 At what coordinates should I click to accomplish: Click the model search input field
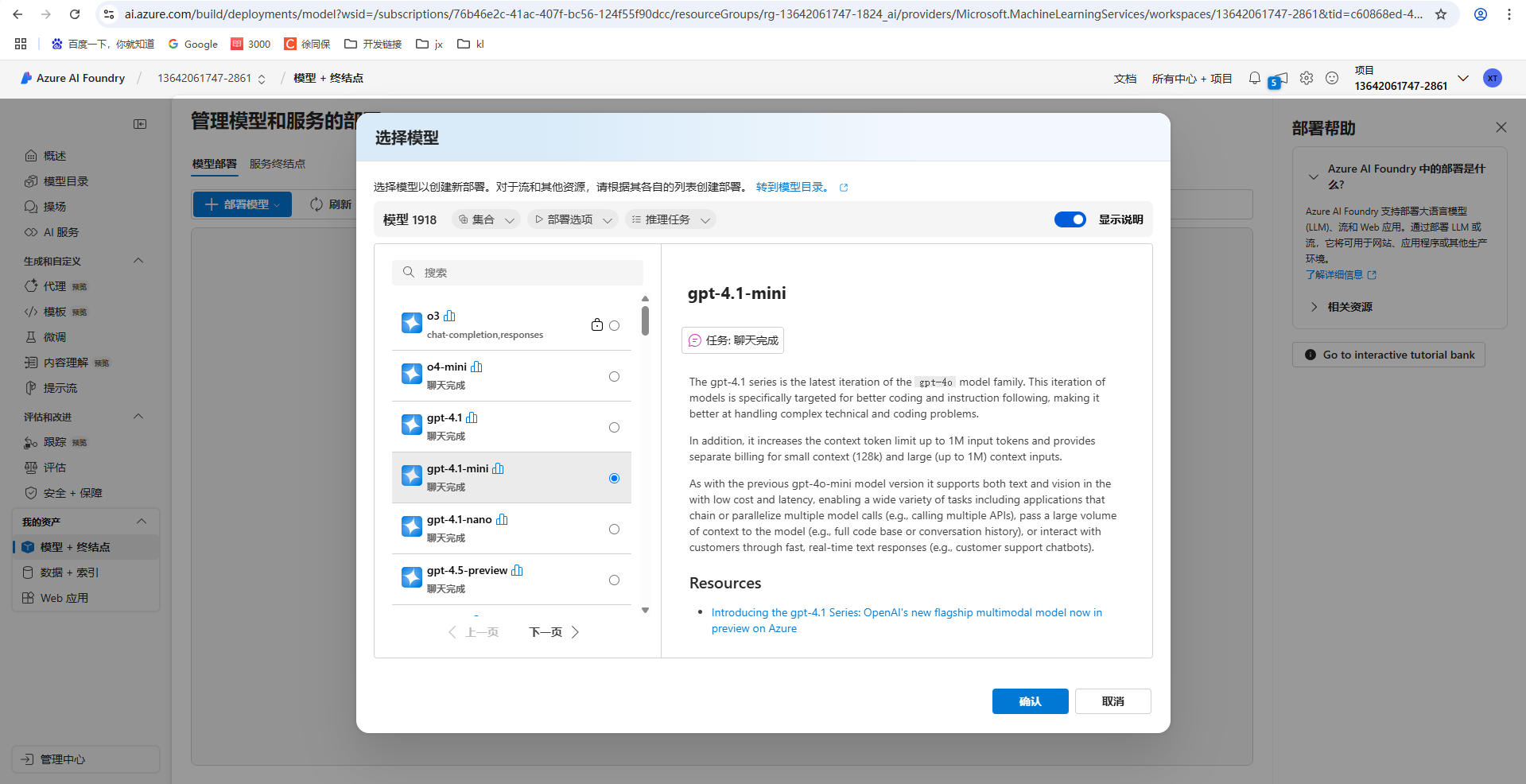coord(518,273)
